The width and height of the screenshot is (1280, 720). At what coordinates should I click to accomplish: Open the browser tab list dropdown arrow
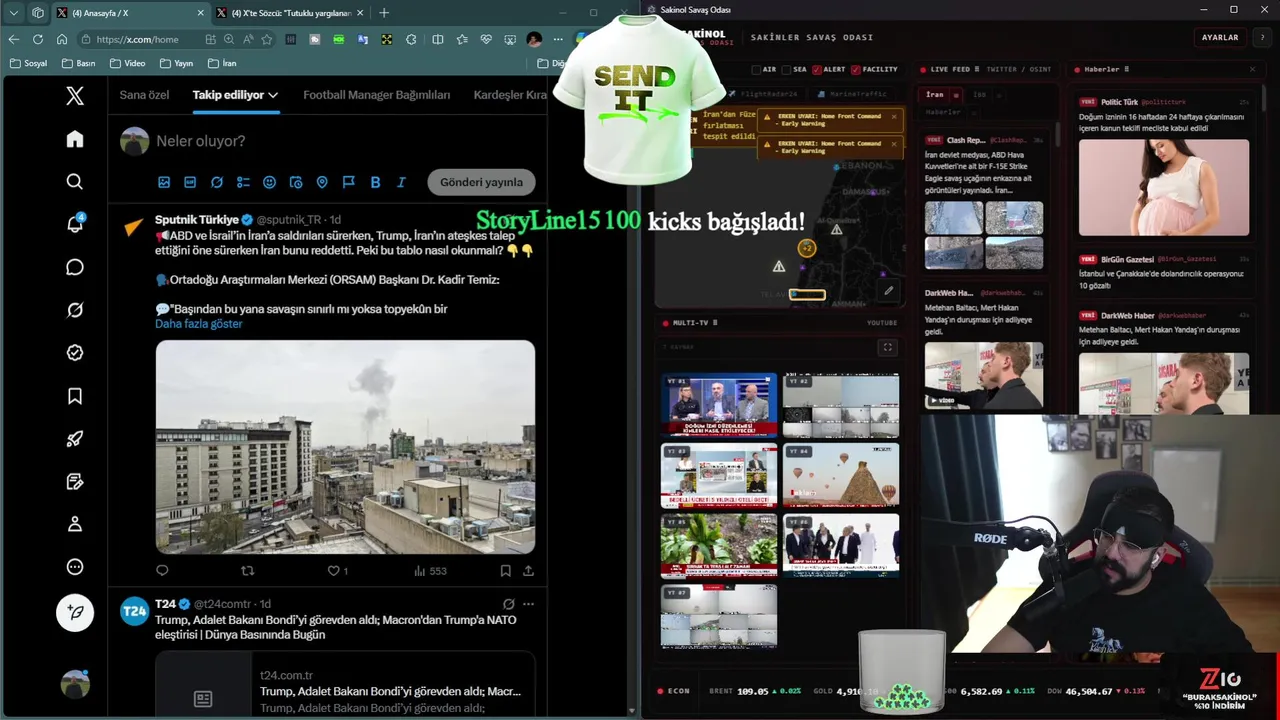[x=14, y=13]
